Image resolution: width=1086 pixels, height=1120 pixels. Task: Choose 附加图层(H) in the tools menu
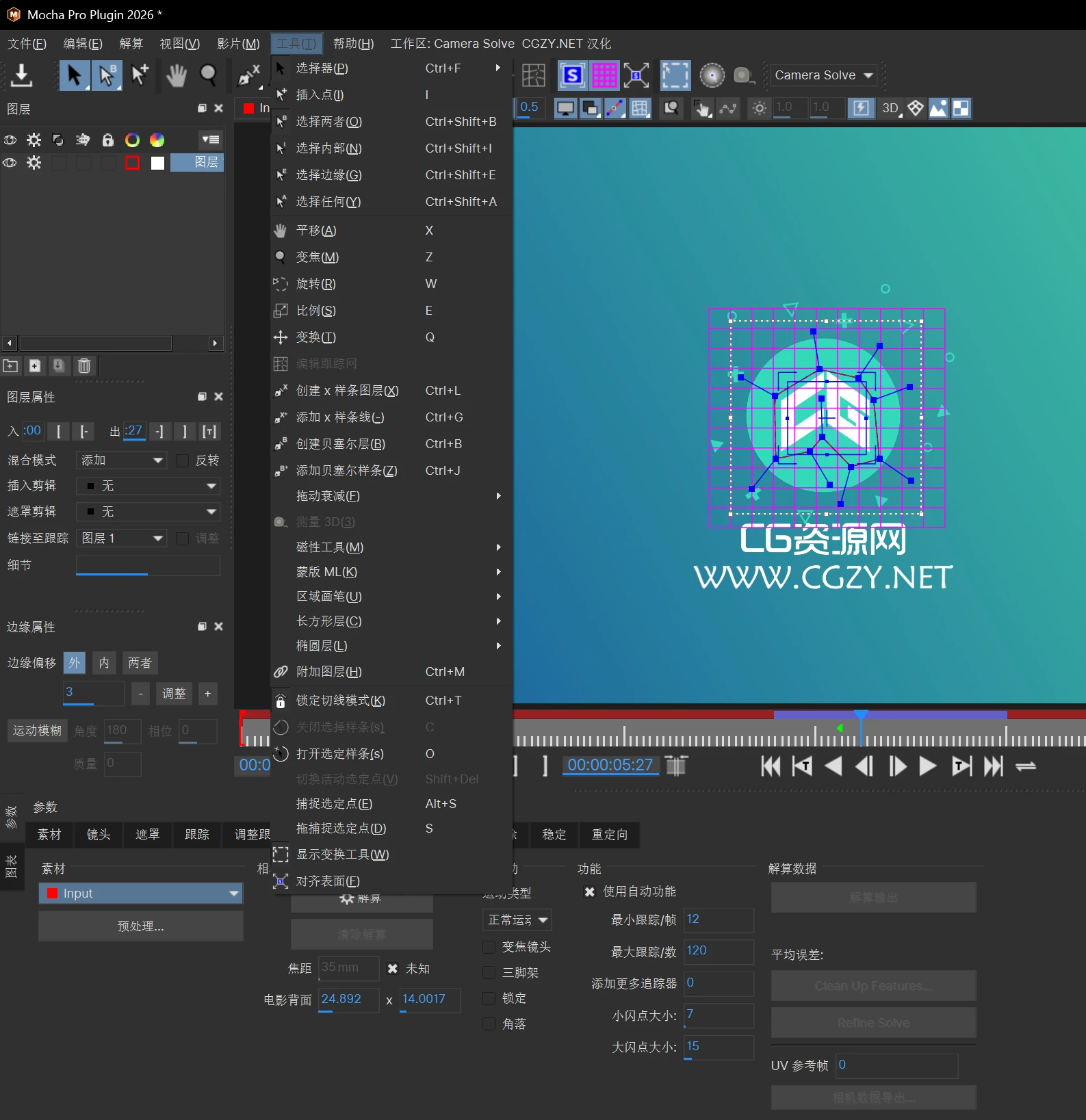391,672
